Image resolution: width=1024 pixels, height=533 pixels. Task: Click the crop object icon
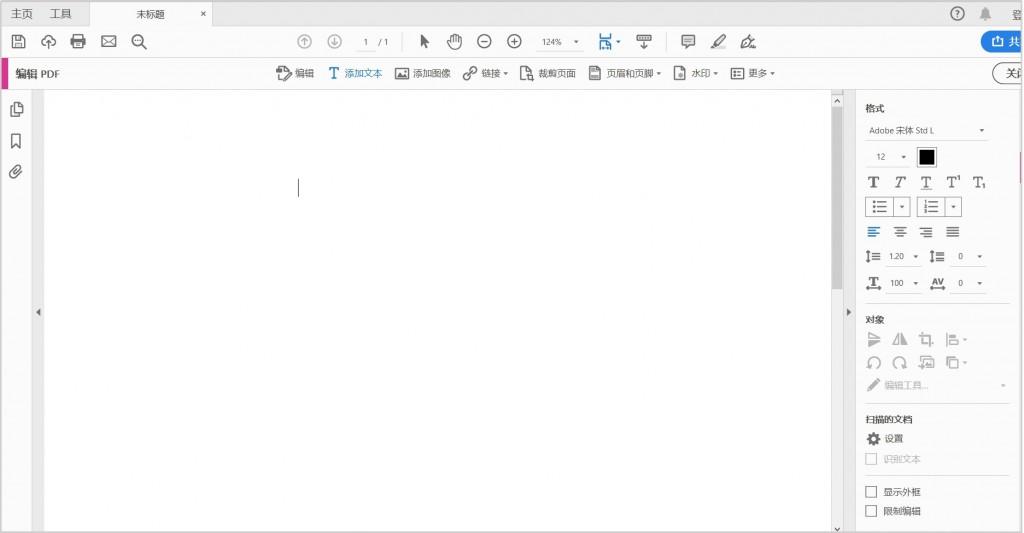(926, 339)
